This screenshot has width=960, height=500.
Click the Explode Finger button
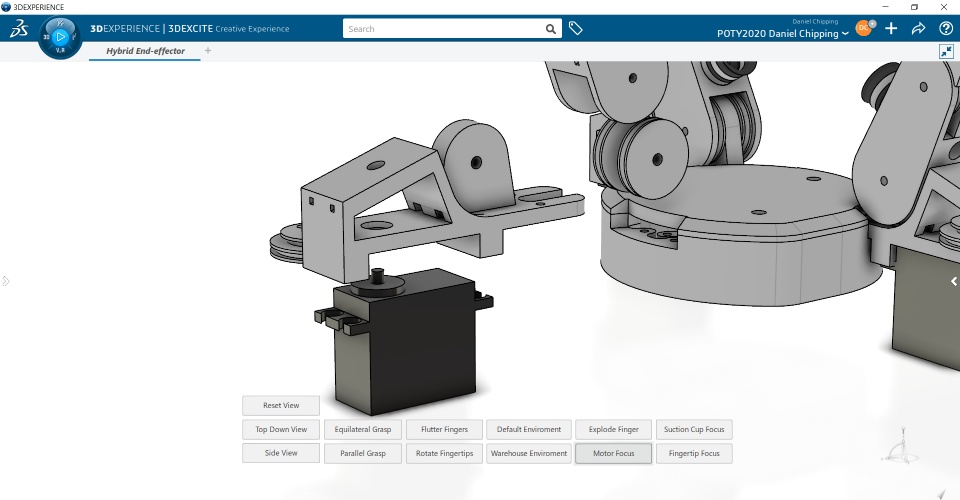[x=613, y=430]
